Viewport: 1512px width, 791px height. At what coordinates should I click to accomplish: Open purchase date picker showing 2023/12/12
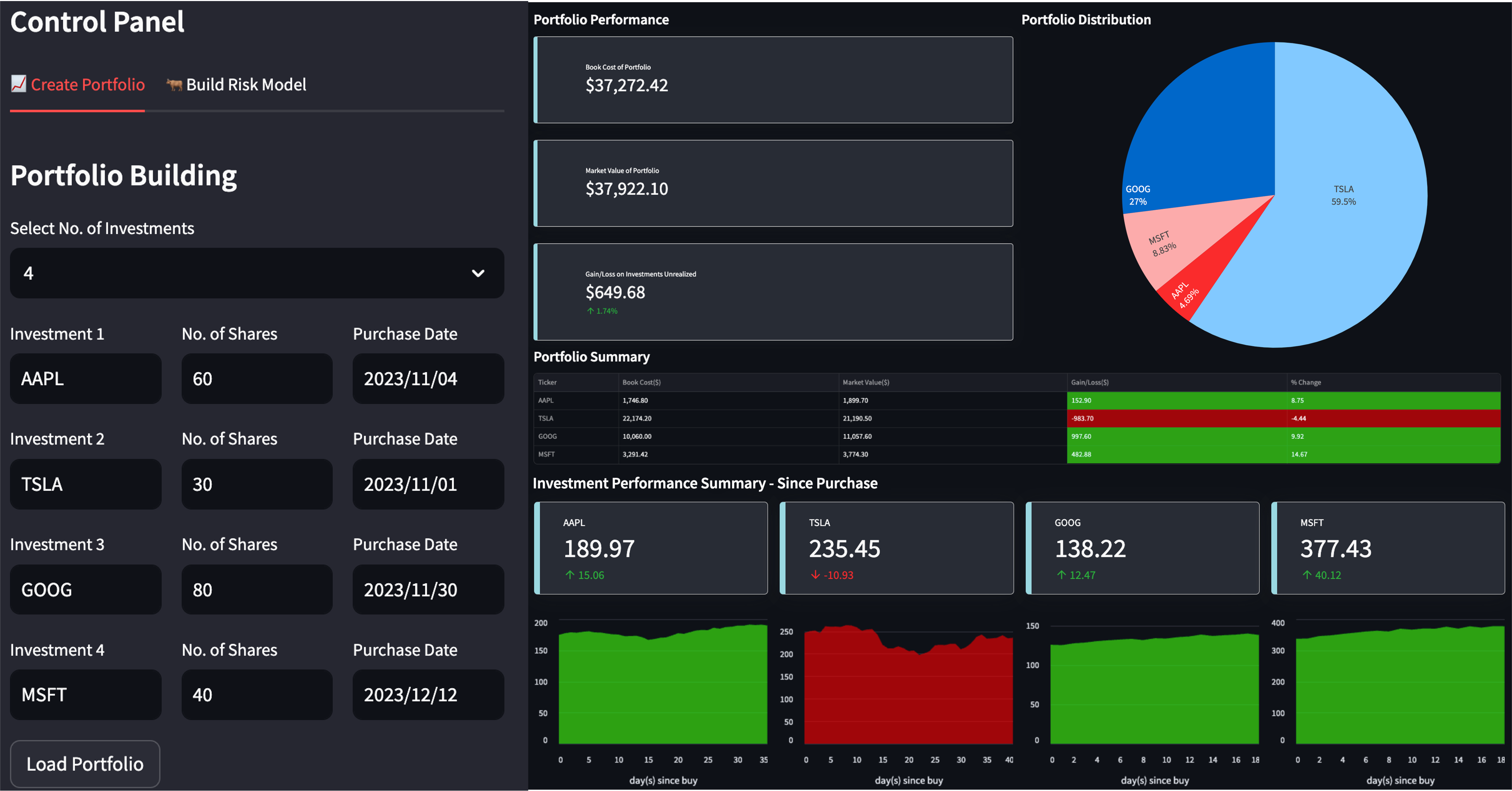[428, 695]
